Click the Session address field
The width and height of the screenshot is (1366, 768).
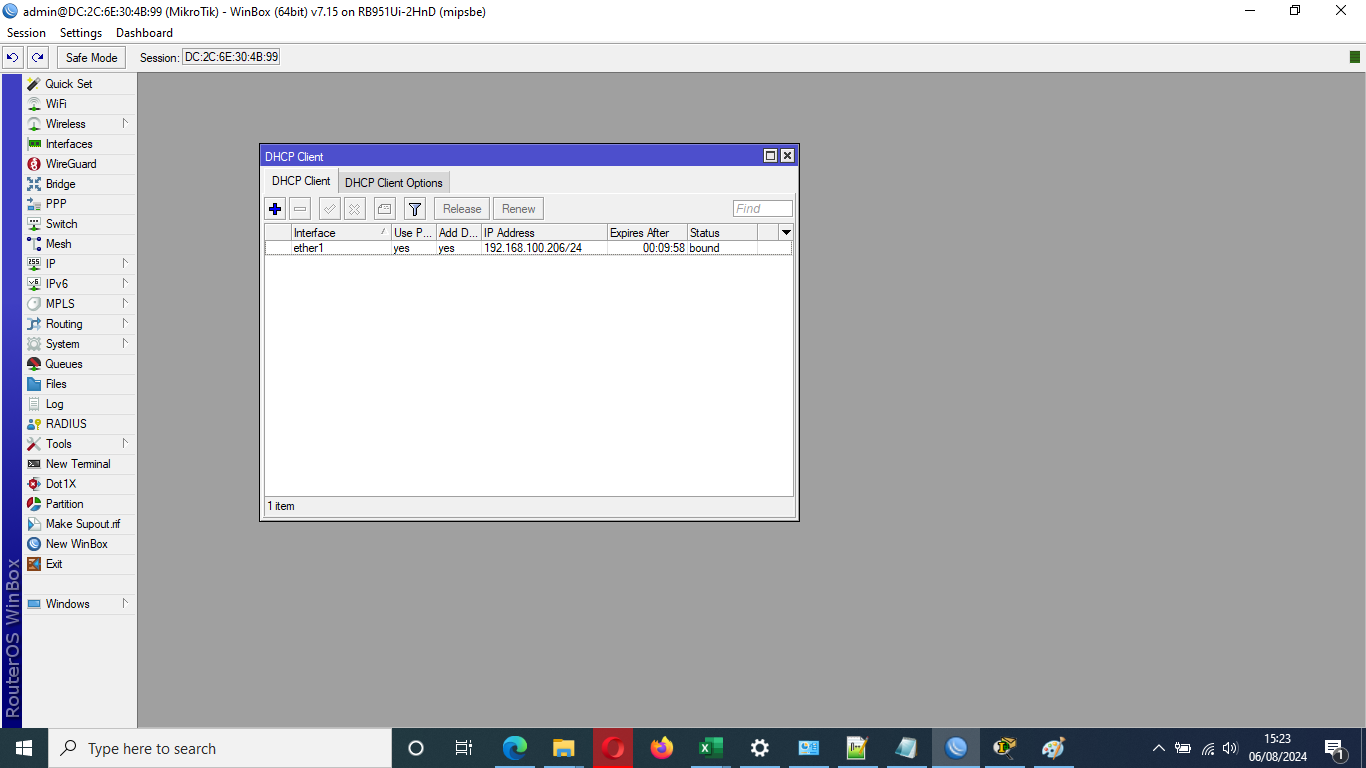[231, 57]
